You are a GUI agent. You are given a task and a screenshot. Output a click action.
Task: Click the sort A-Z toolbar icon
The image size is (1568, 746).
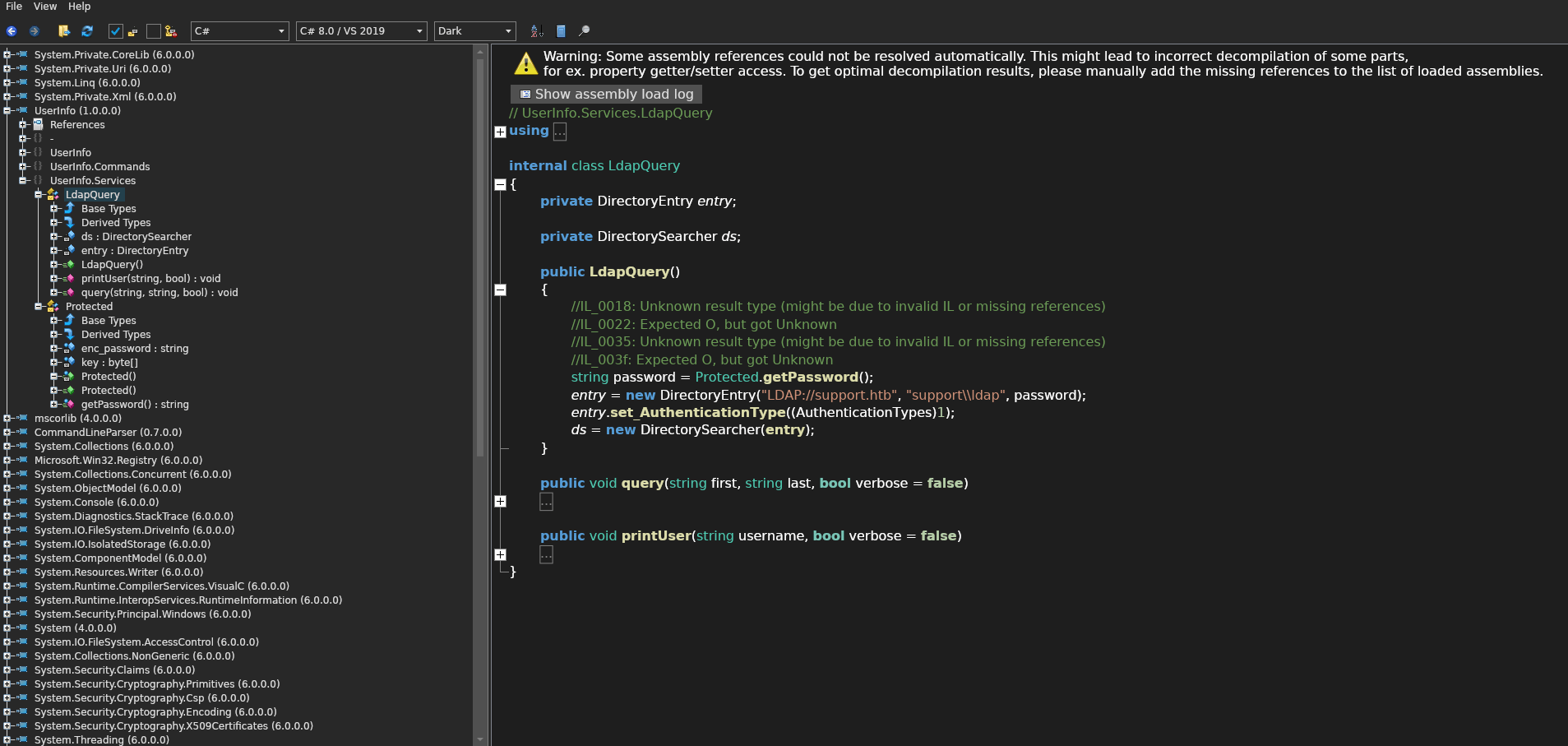pyautogui.click(x=537, y=31)
